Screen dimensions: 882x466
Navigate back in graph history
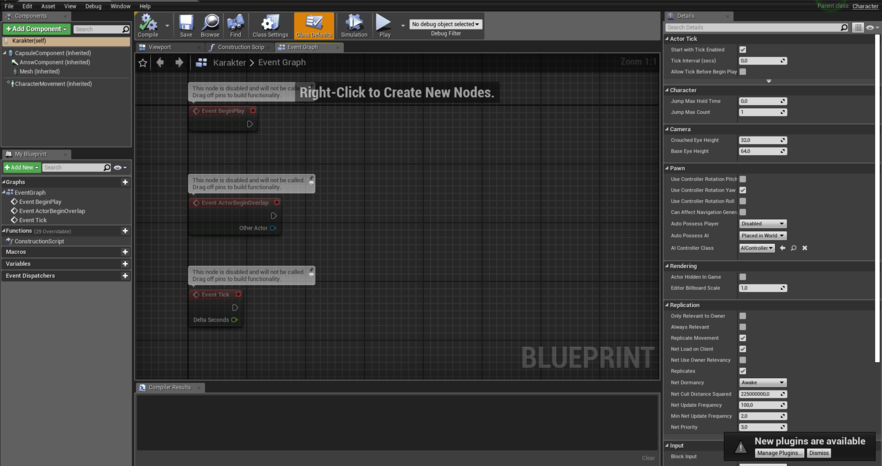[x=160, y=62]
